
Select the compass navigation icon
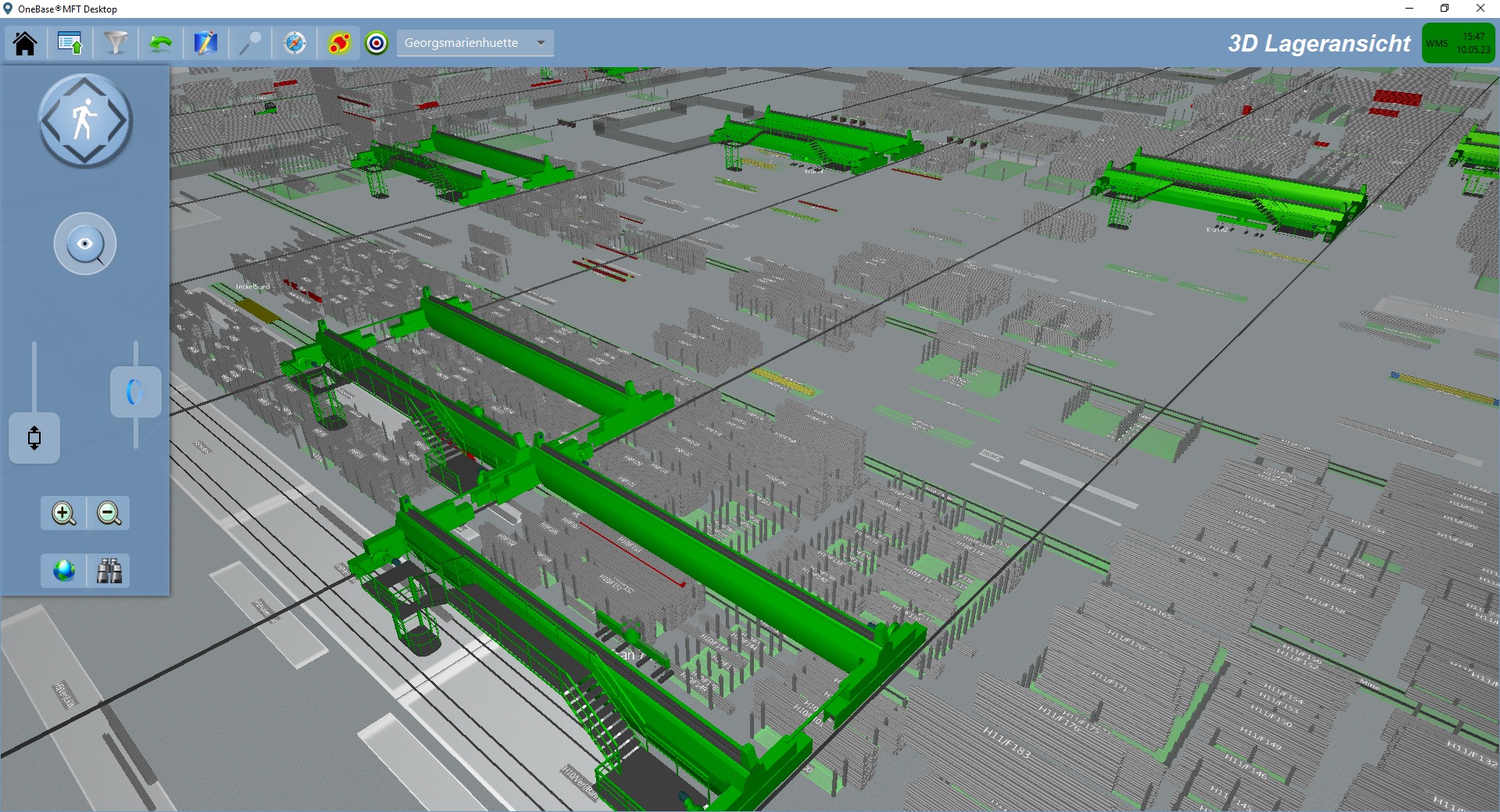[295, 43]
